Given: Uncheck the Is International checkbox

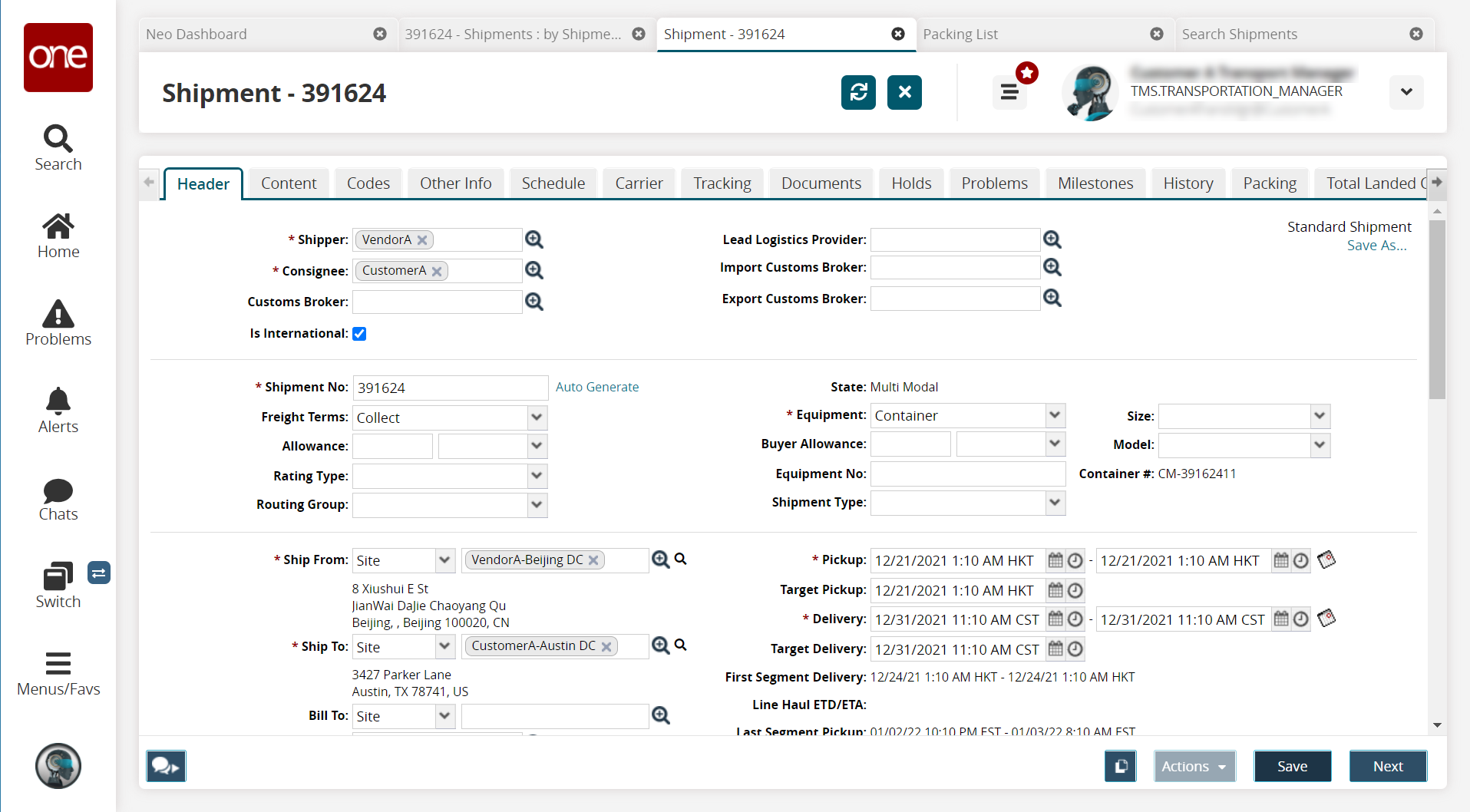Looking at the screenshot, I should click(359, 334).
